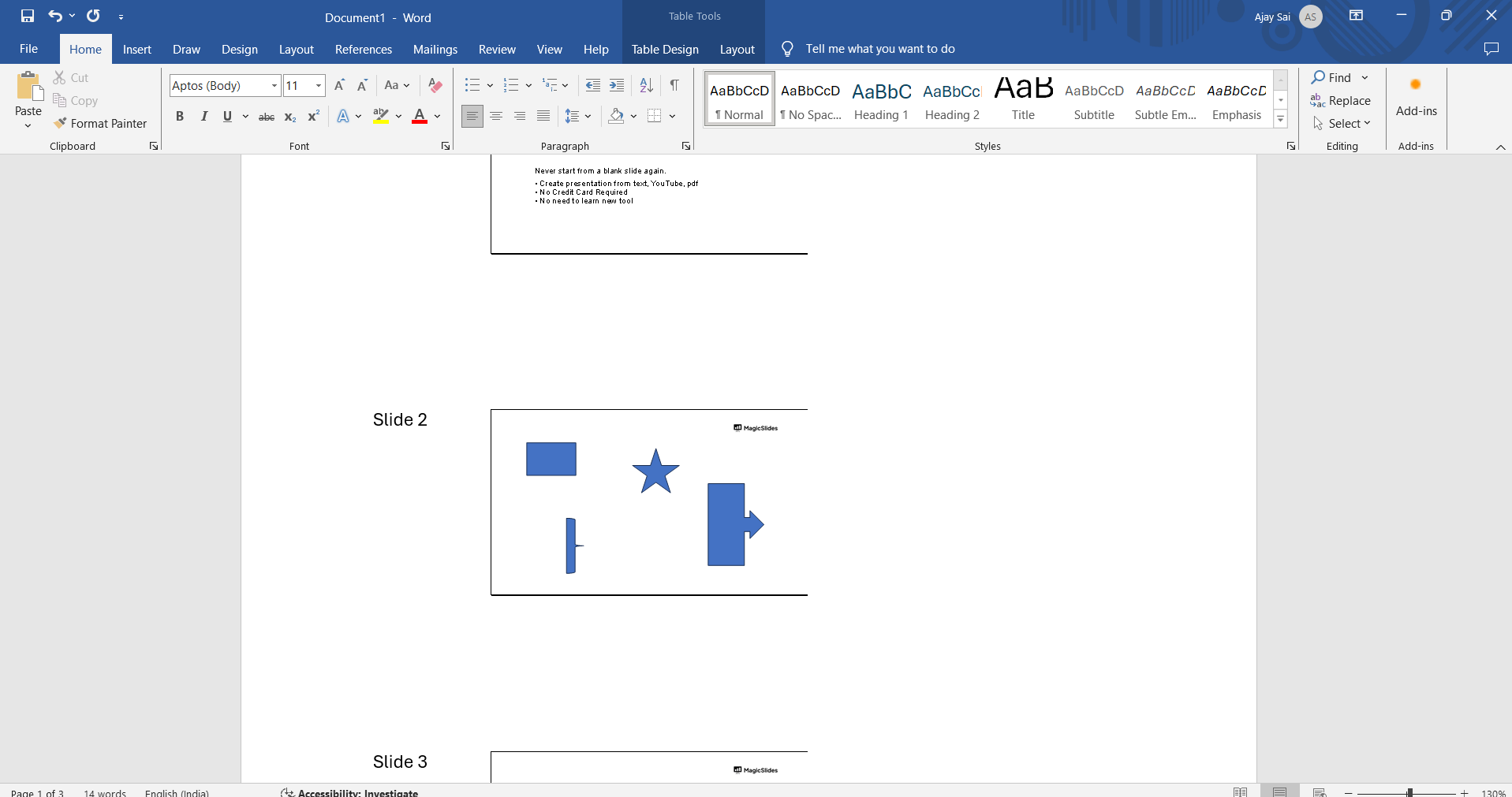The image size is (1512, 797).
Task: Toggle bold formatting
Action: point(180,117)
